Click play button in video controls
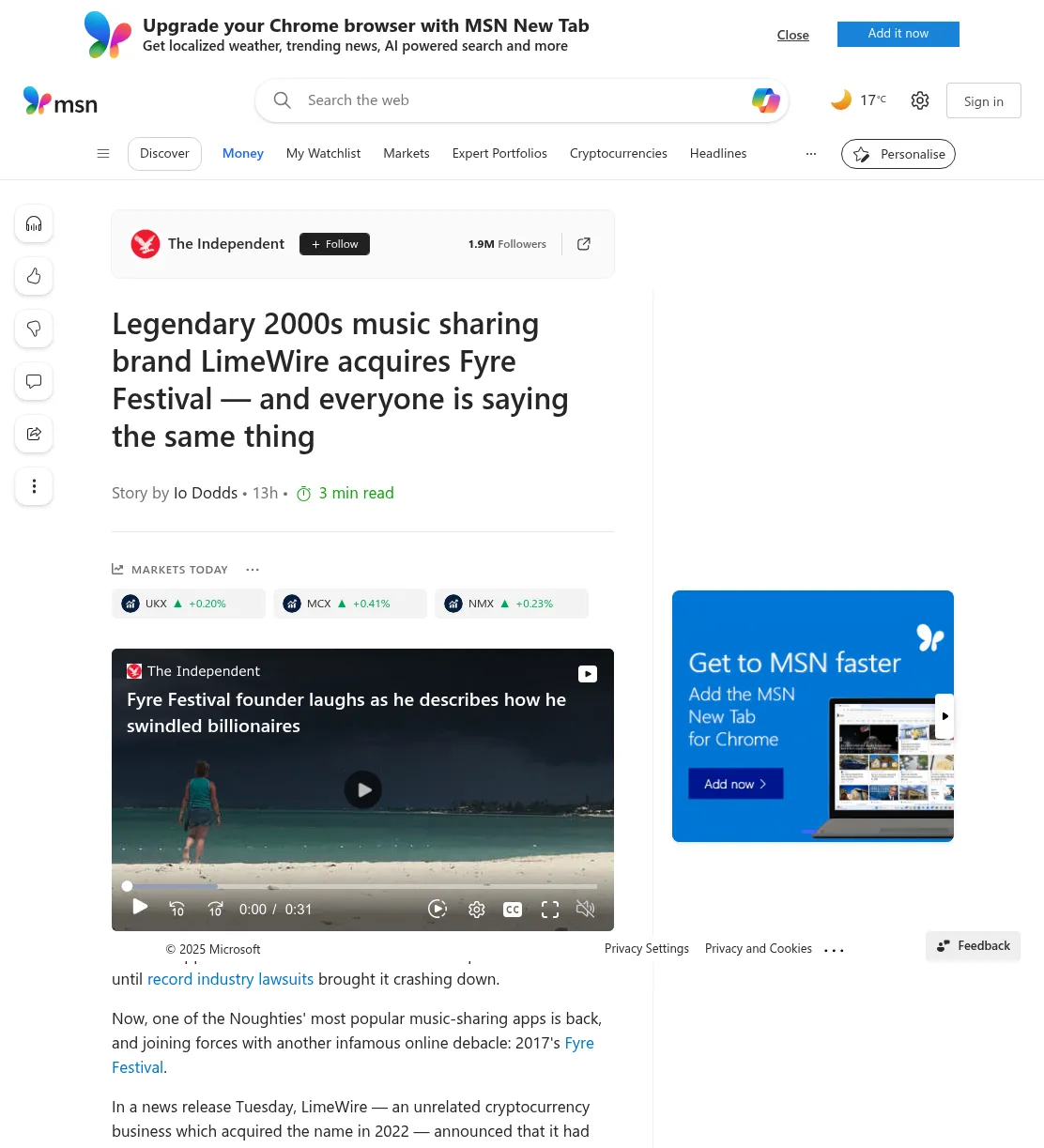The image size is (1044, 1148). [140, 907]
